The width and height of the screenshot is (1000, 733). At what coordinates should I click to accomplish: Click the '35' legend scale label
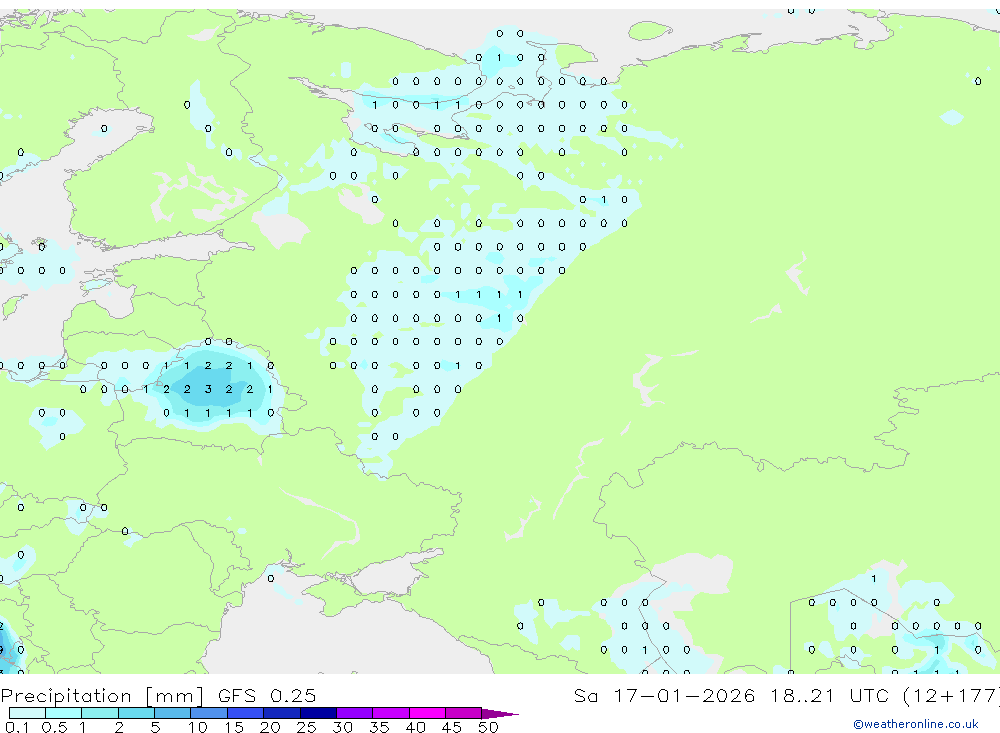click(x=379, y=727)
